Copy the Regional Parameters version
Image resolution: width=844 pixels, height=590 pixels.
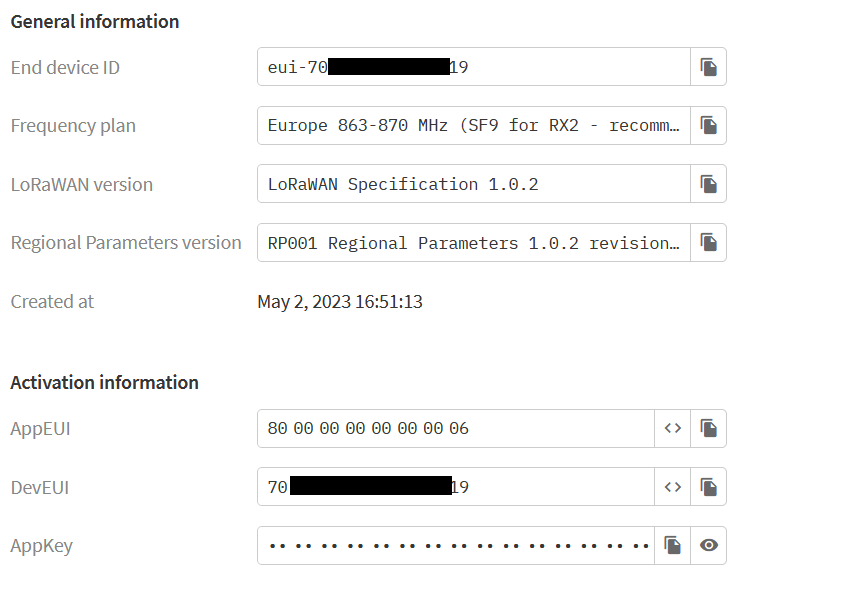pos(708,243)
